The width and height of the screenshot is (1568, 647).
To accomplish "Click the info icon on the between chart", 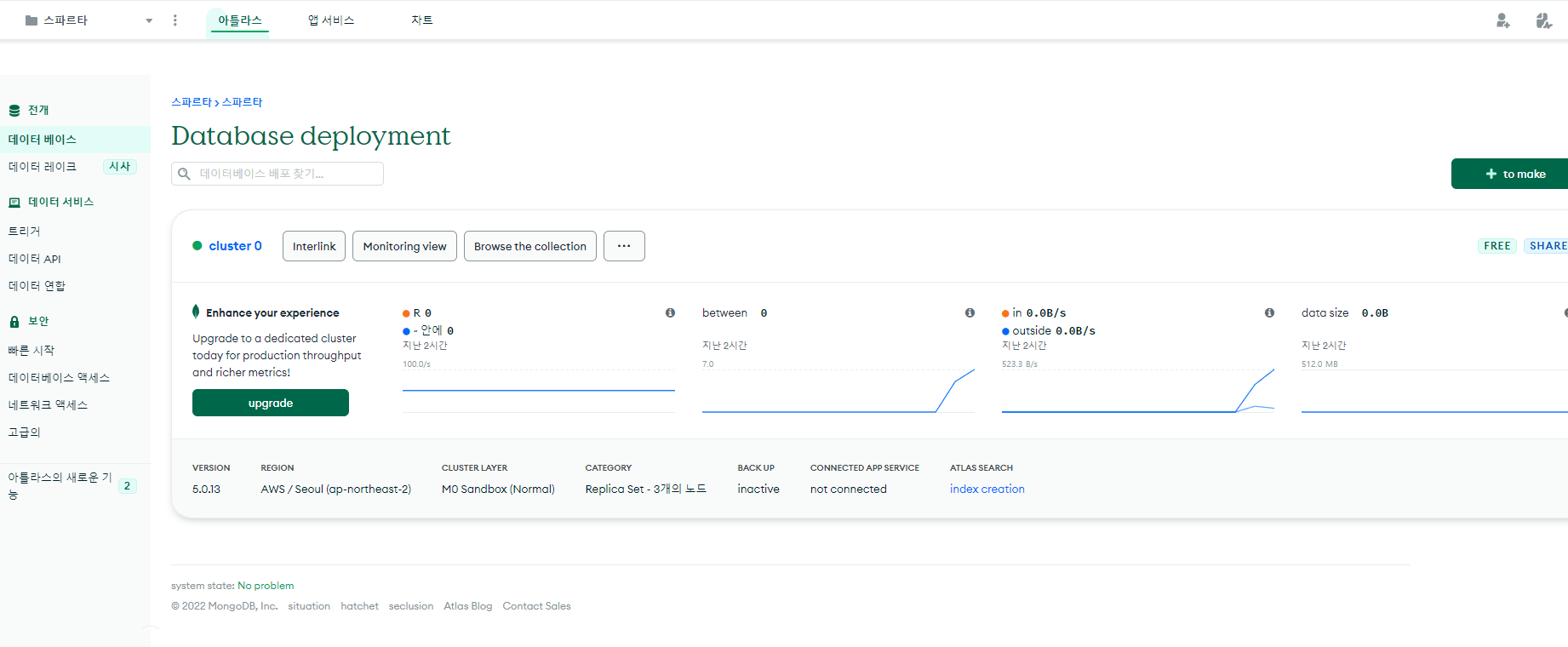I will (970, 313).
